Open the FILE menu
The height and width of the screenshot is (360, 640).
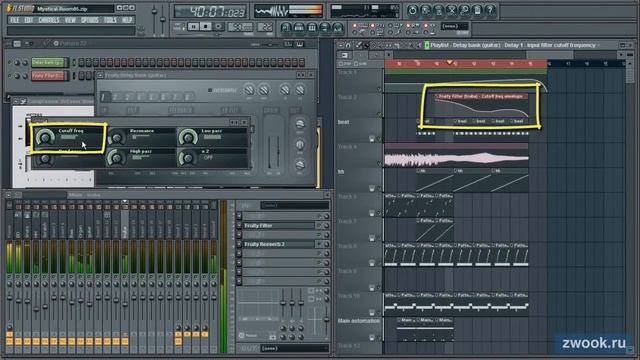coord(15,20)
